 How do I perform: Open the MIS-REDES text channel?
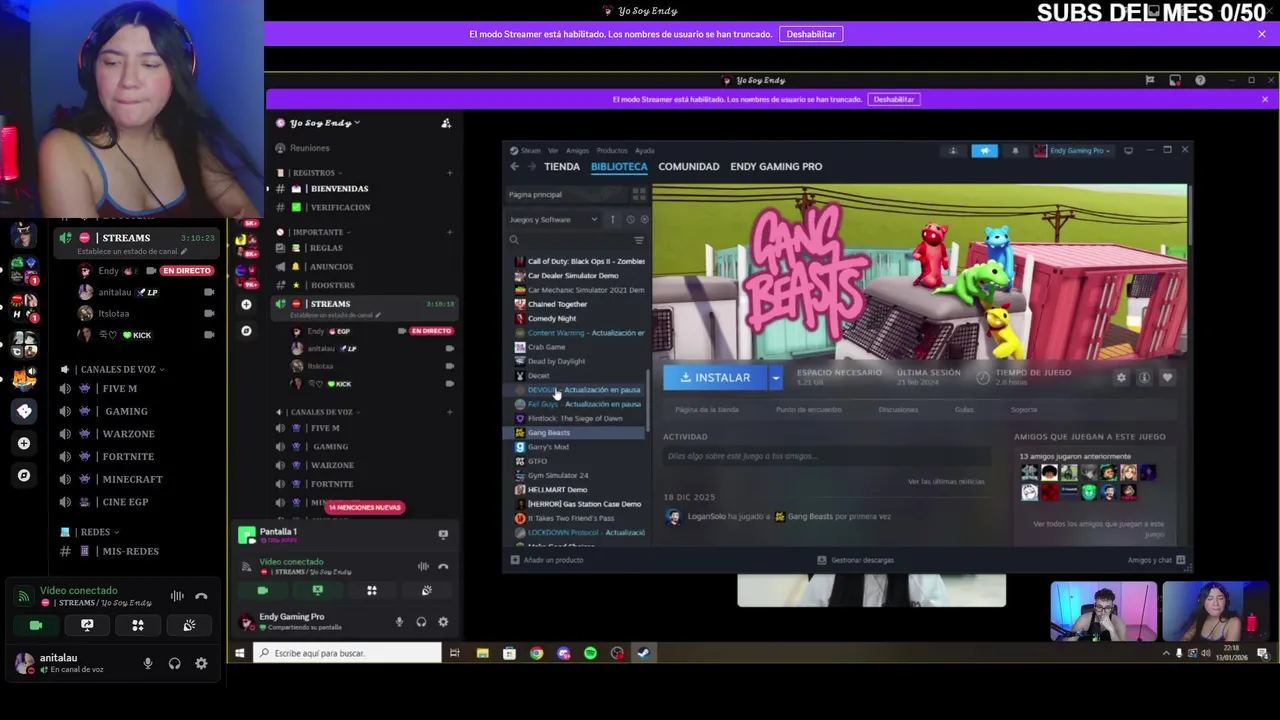tap(130, 552)
